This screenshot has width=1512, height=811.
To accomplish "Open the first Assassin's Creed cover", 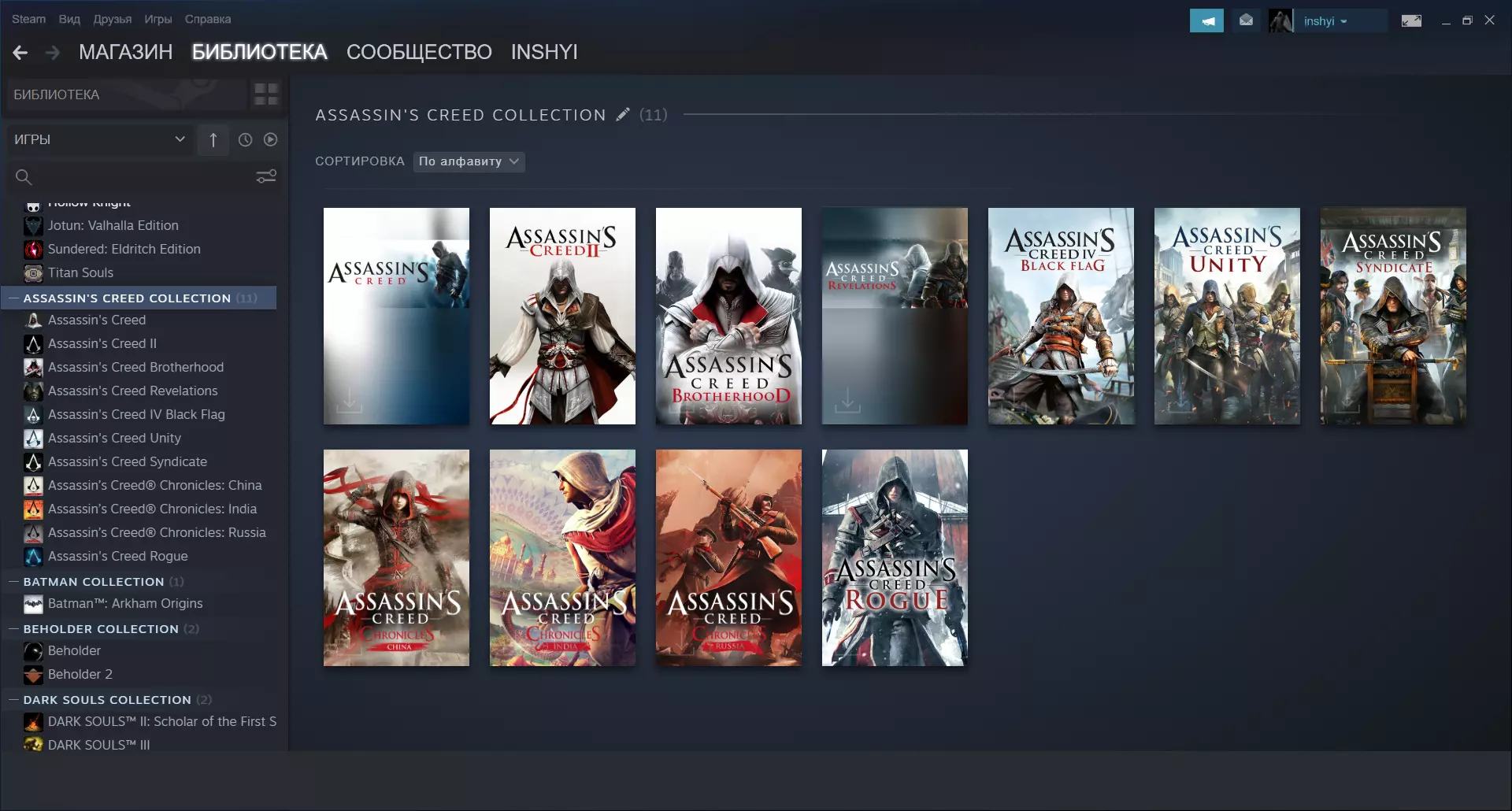I will (x=396, y=317).
